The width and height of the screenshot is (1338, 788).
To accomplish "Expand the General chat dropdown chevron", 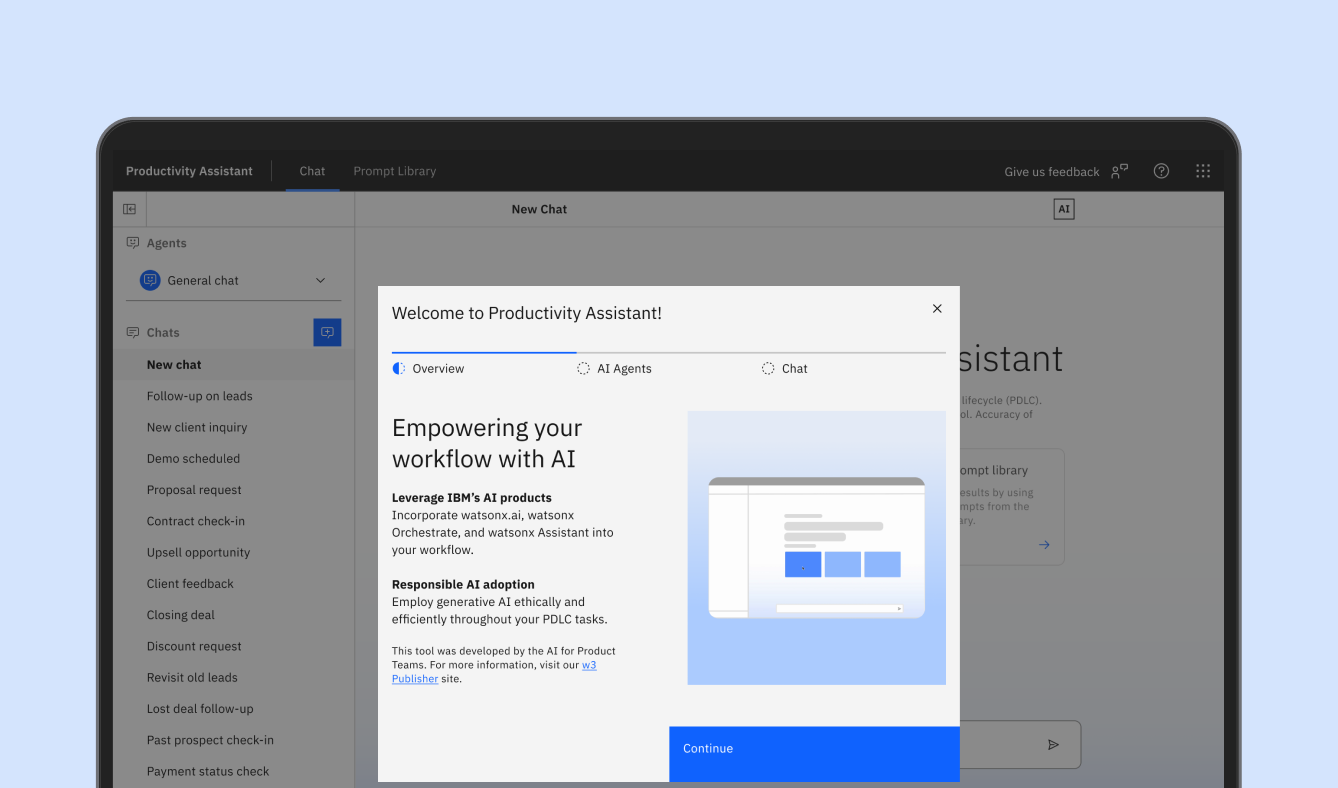I will (x=320, y=281).
